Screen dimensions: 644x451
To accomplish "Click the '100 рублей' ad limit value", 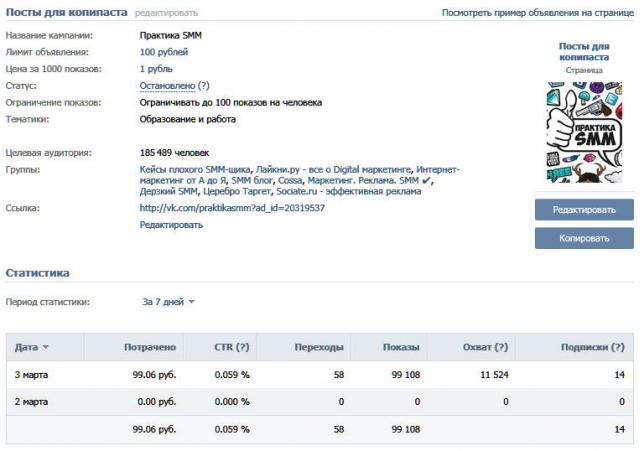I will coord(163,52).
